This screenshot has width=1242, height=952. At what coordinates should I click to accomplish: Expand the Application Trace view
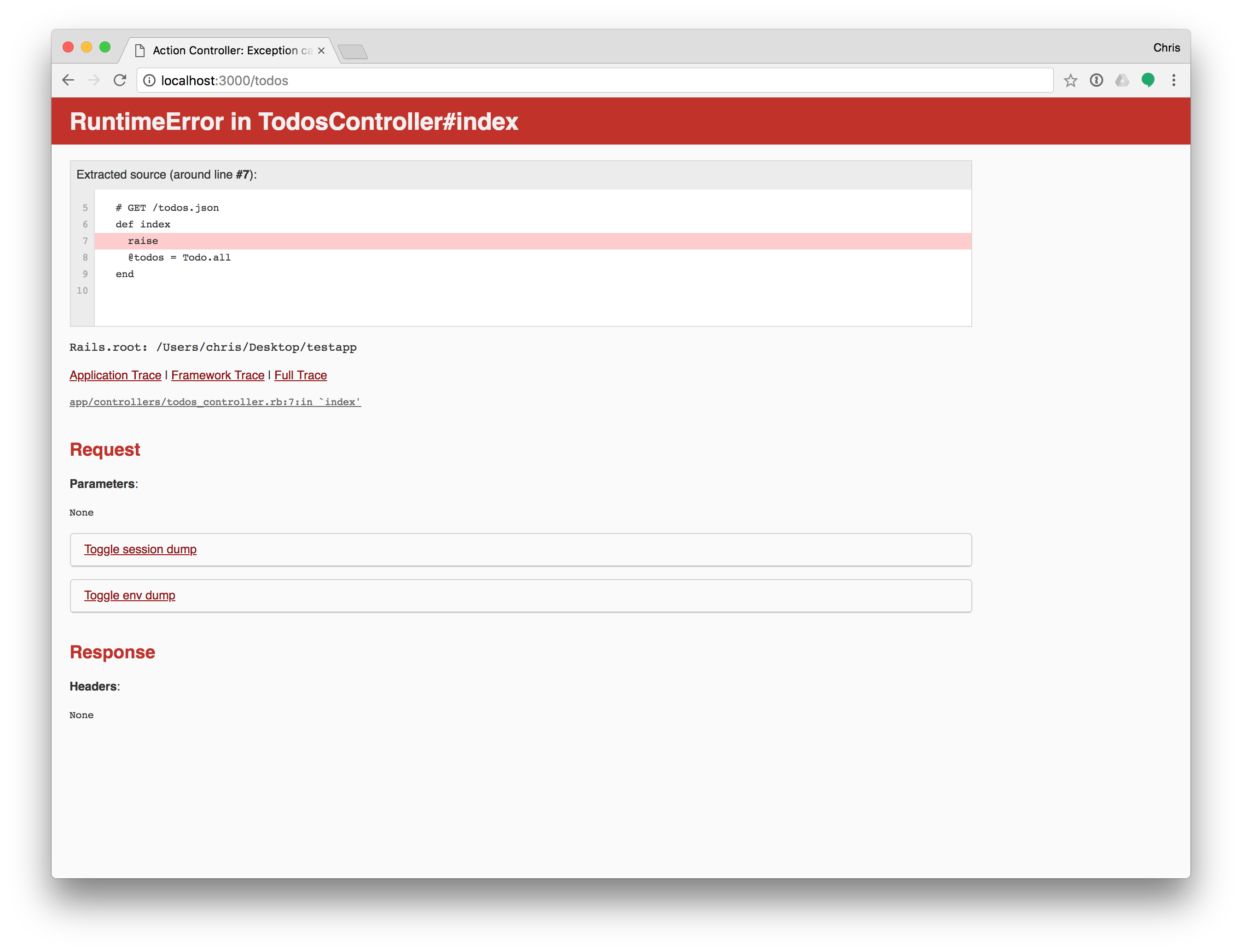[x=115, y=375]
